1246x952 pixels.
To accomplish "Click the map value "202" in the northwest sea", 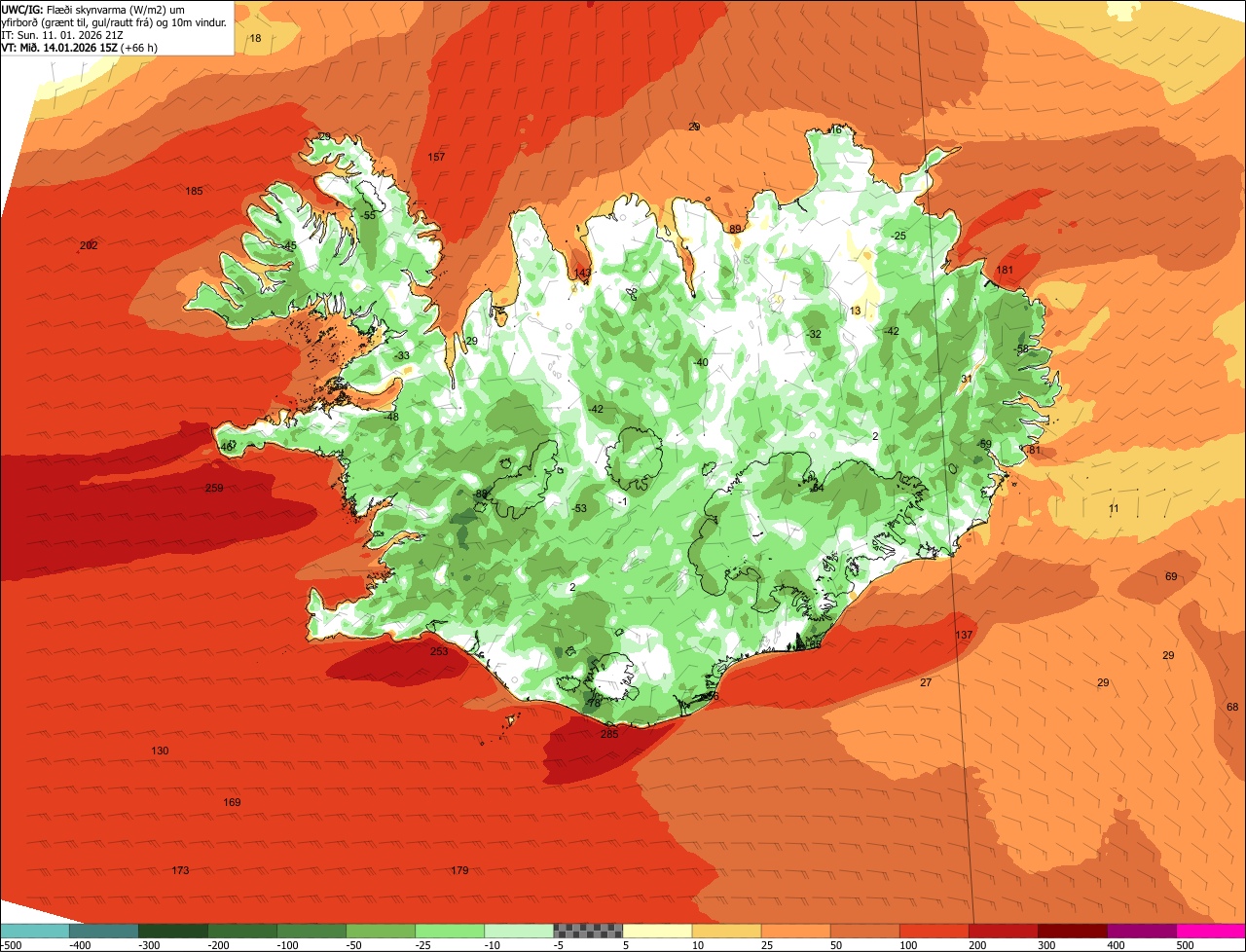I will (89, 245).
